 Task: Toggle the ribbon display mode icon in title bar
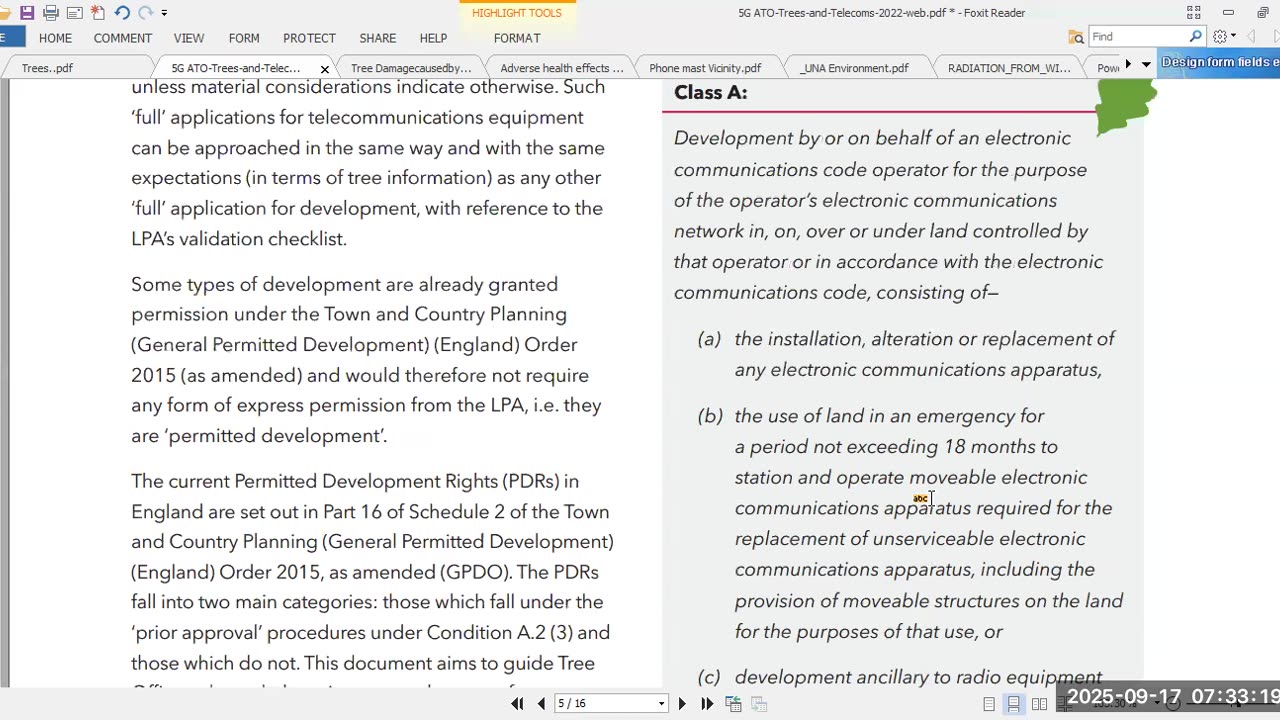pos(1193,13)
